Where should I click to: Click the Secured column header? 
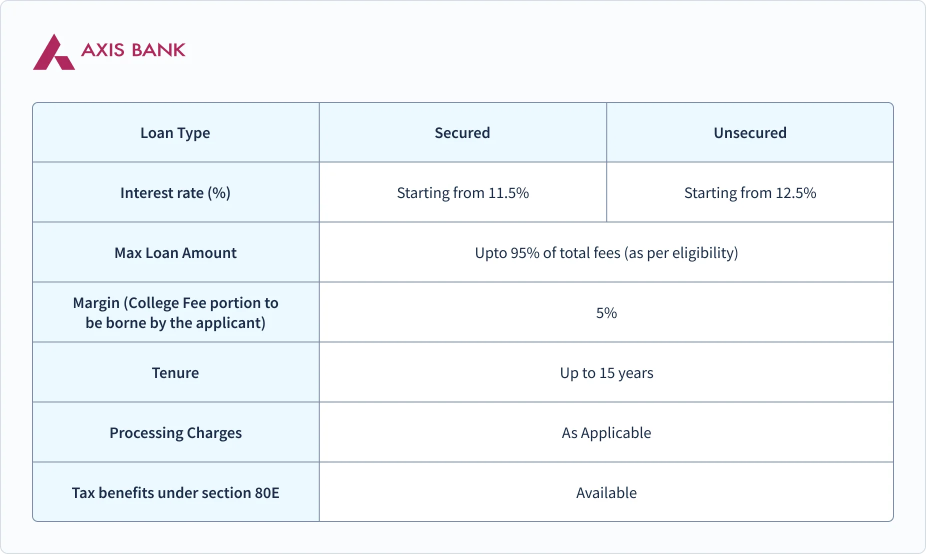click(x=462, y=133)
